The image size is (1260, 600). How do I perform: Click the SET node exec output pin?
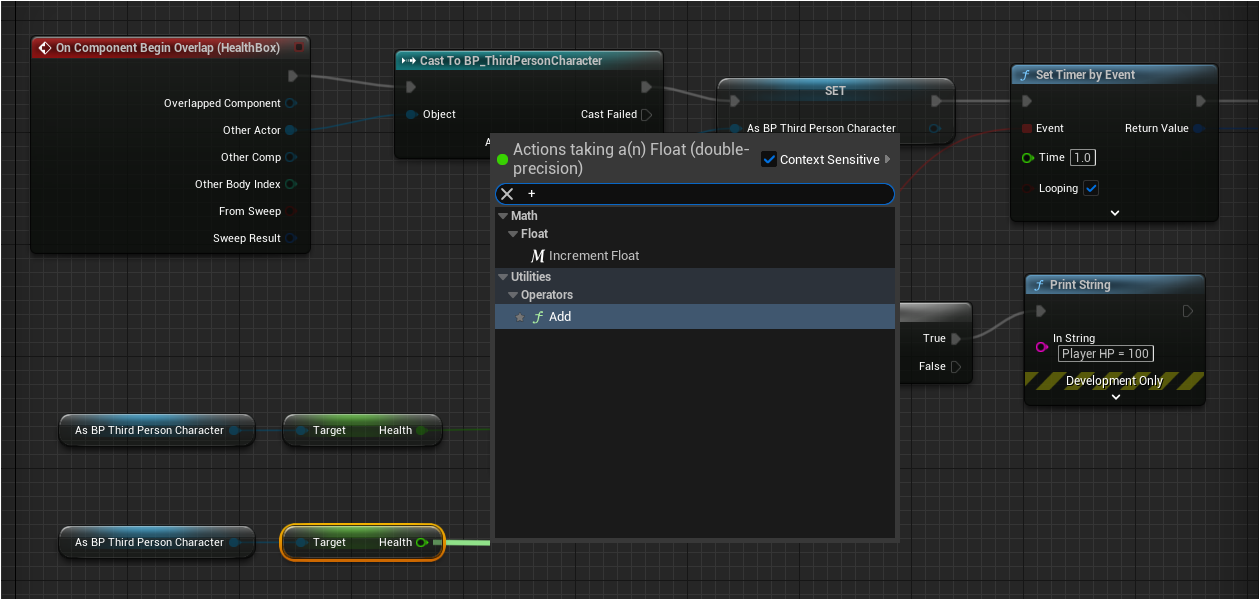point(936,101)
